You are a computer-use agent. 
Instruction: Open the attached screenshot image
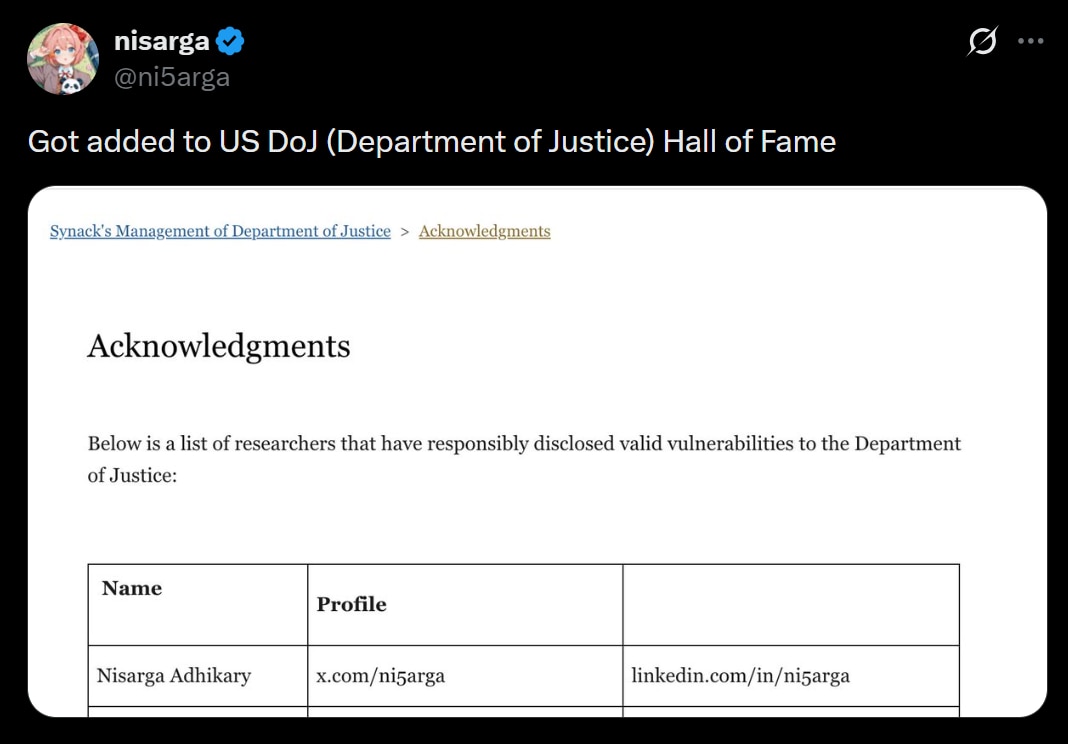pyautogui.click(x=537, y=452)
